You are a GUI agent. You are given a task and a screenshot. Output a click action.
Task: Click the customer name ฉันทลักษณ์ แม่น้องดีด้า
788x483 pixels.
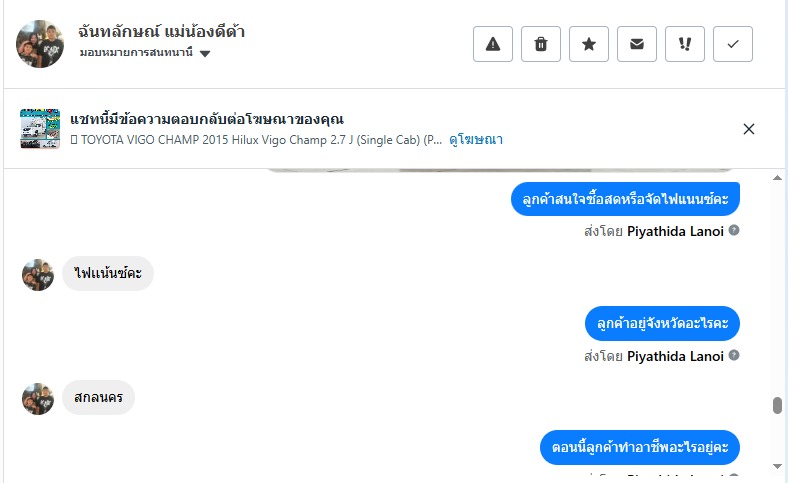(x=161, y=32)
